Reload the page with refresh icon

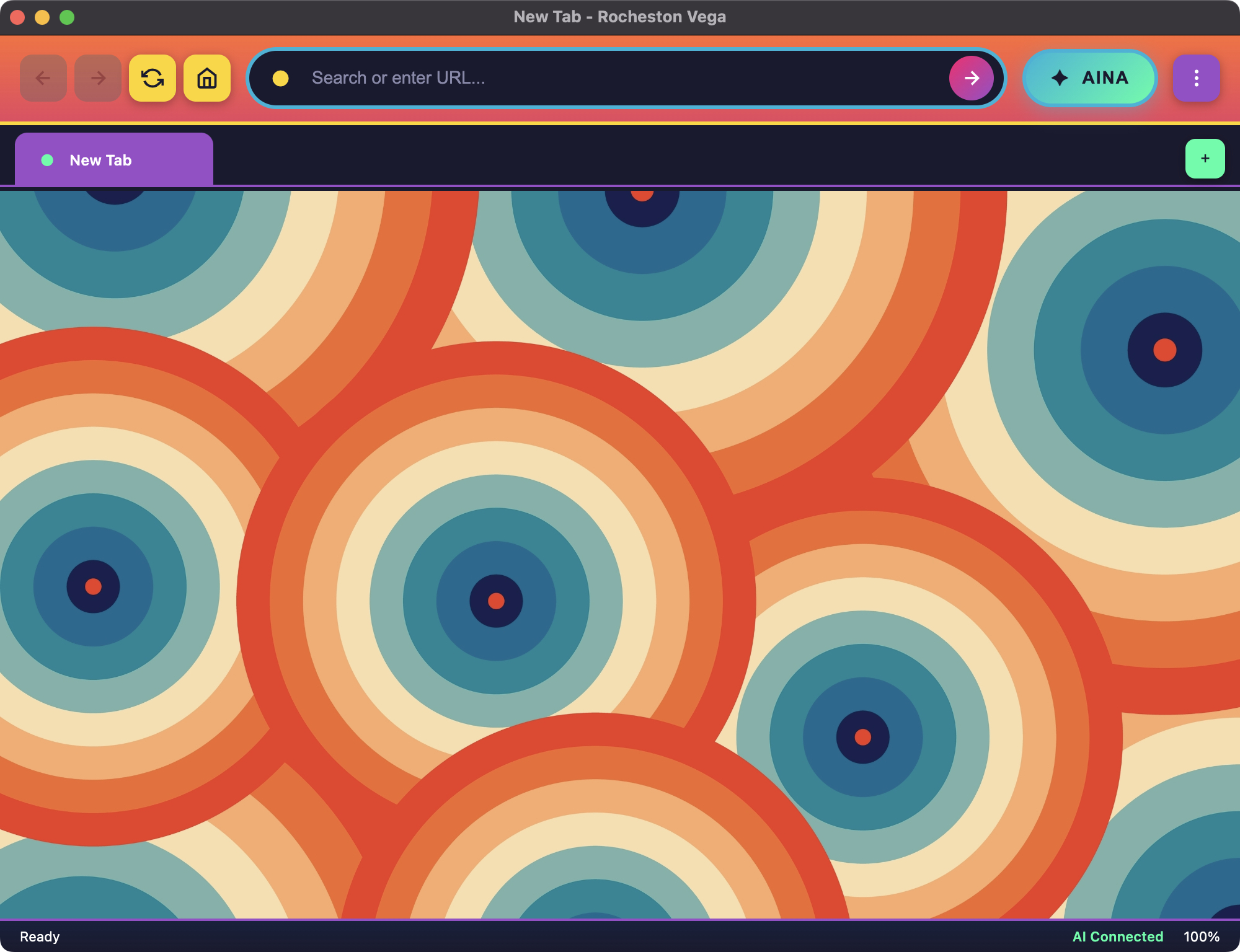tap(153, 78)
